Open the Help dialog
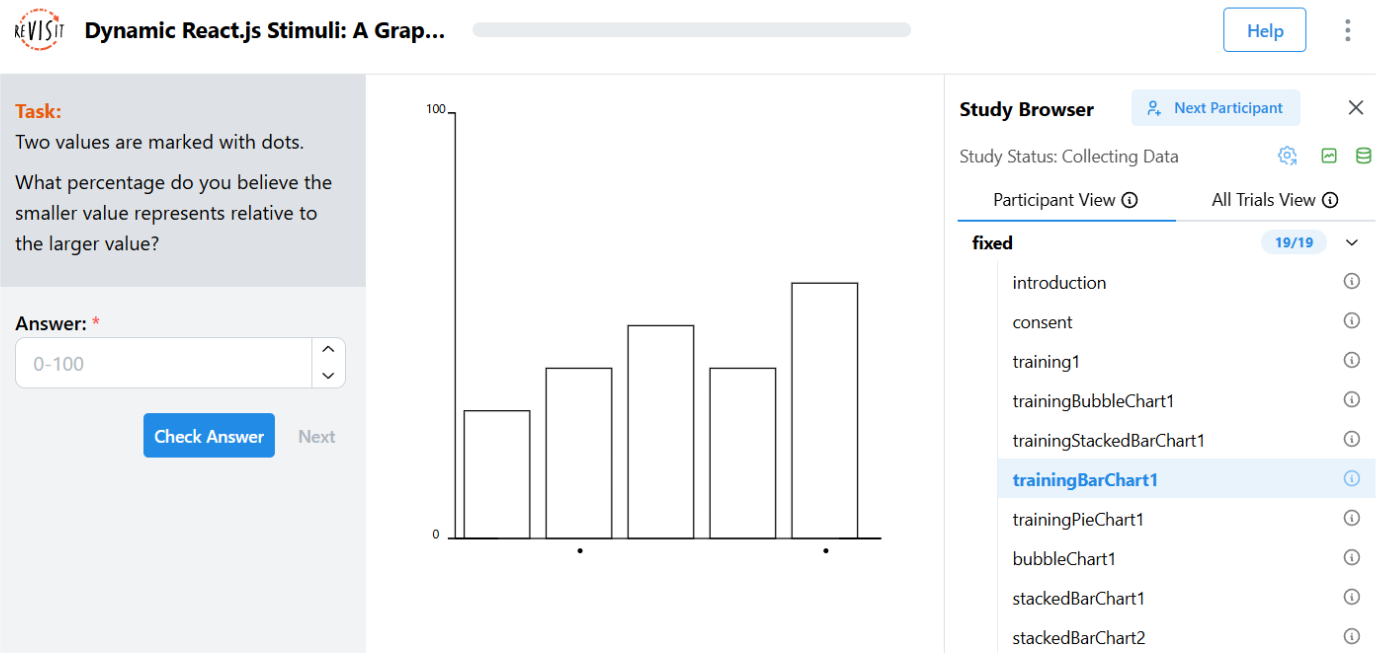This screenshot has height=665, width=1378. click(x=1264, y=30)
